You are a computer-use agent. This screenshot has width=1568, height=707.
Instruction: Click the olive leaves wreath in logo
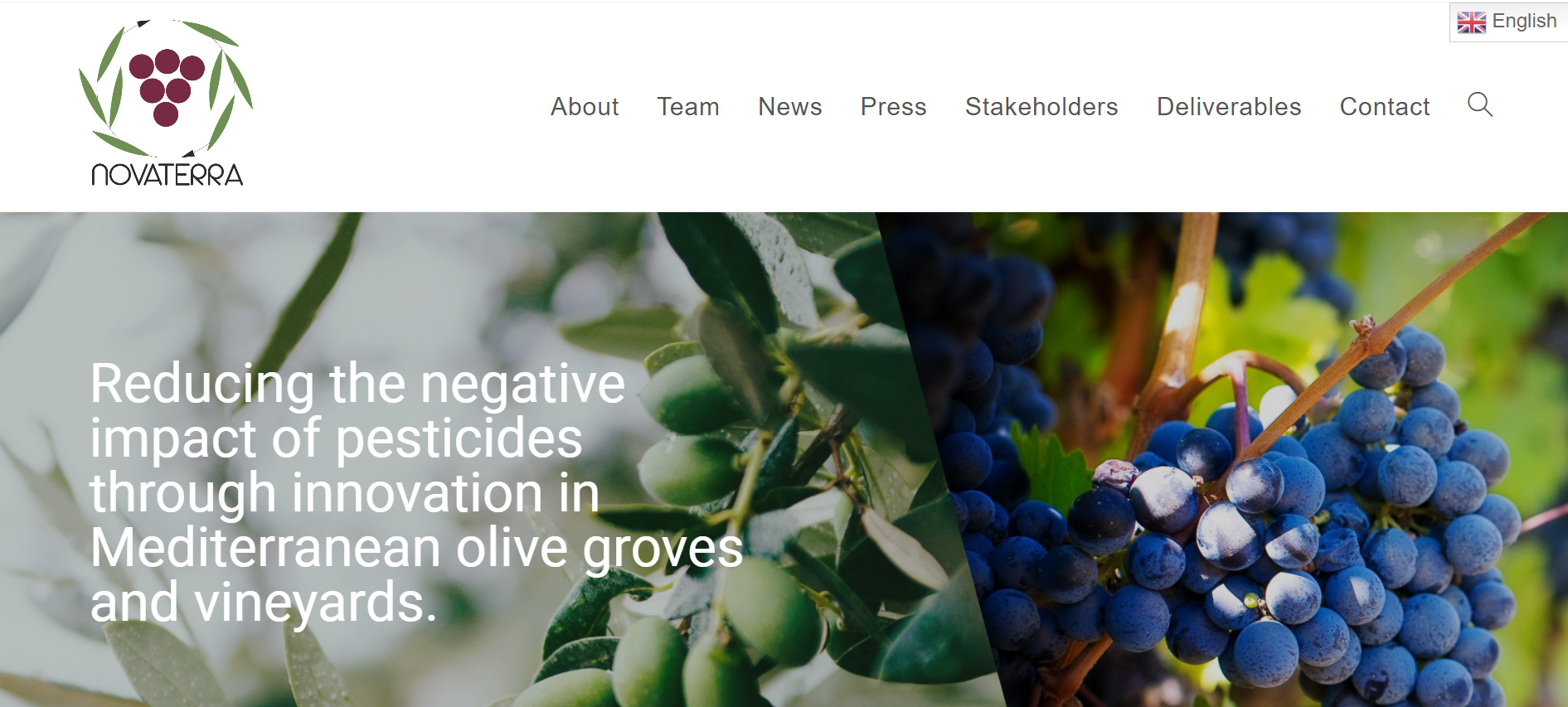[x=166, y=88]
